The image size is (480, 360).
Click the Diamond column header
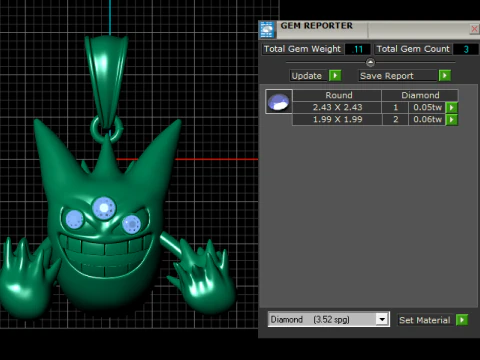[420, 95]
